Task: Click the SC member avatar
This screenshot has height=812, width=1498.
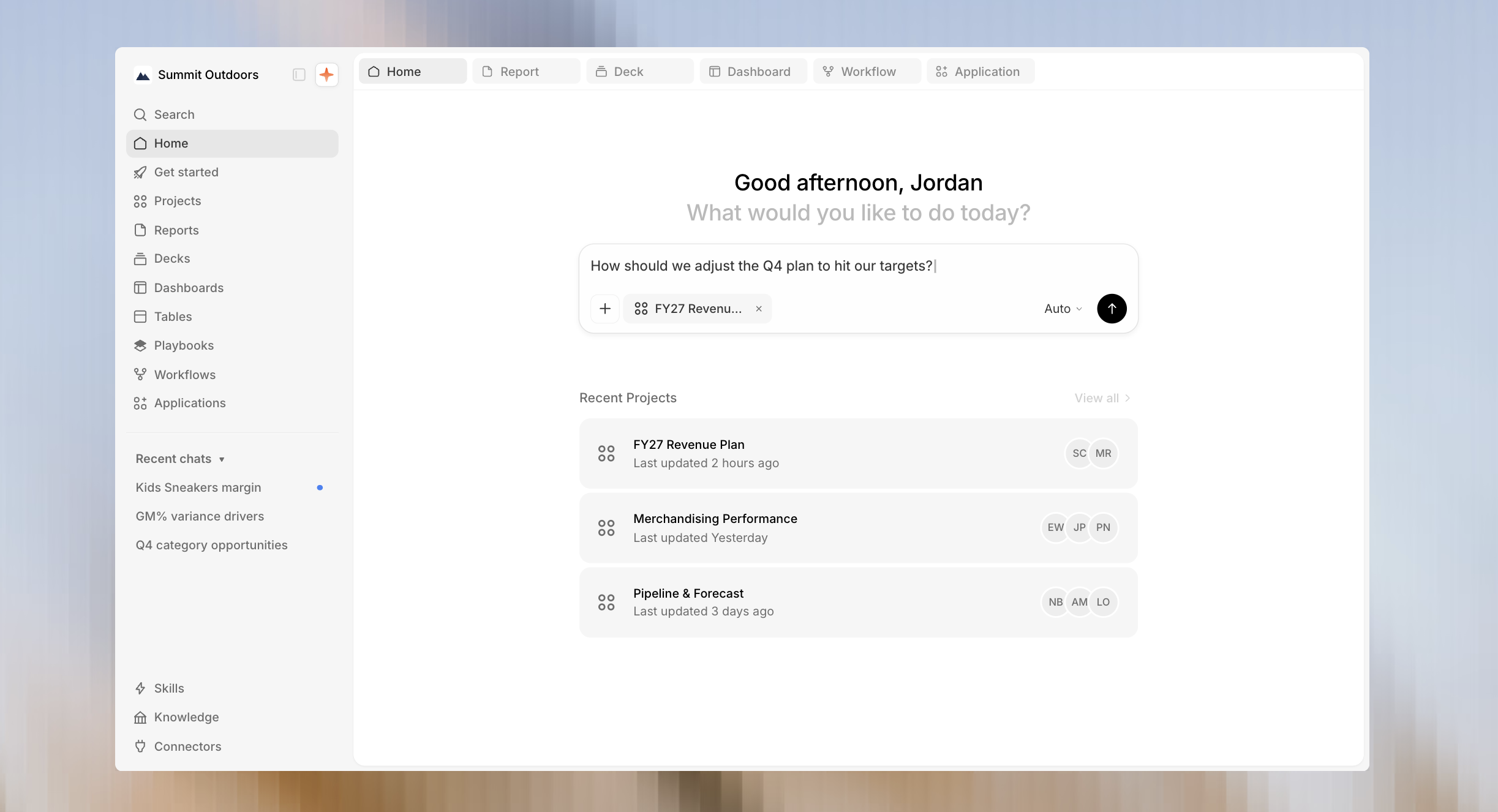Action: (1079, 454)
